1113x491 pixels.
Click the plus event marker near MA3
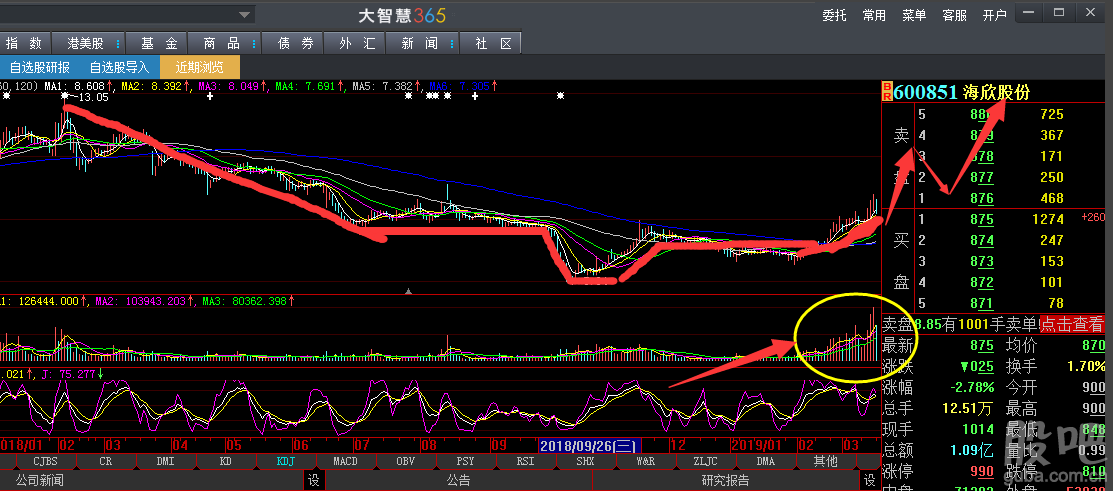[x=209, y=95]
